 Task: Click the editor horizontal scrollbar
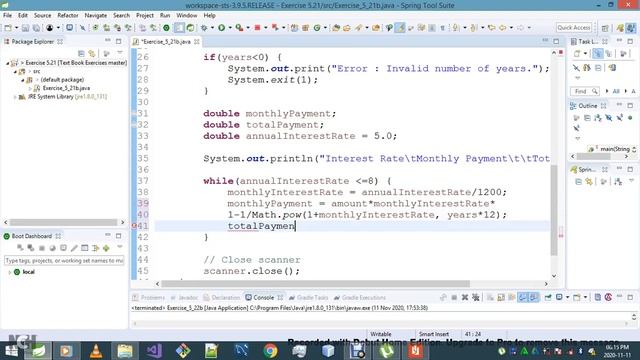click(315, 284)
